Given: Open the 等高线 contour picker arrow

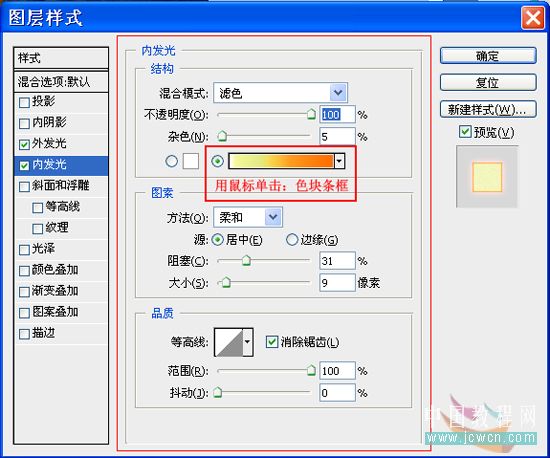Looking at the screenshot, I should click(248, 342).
